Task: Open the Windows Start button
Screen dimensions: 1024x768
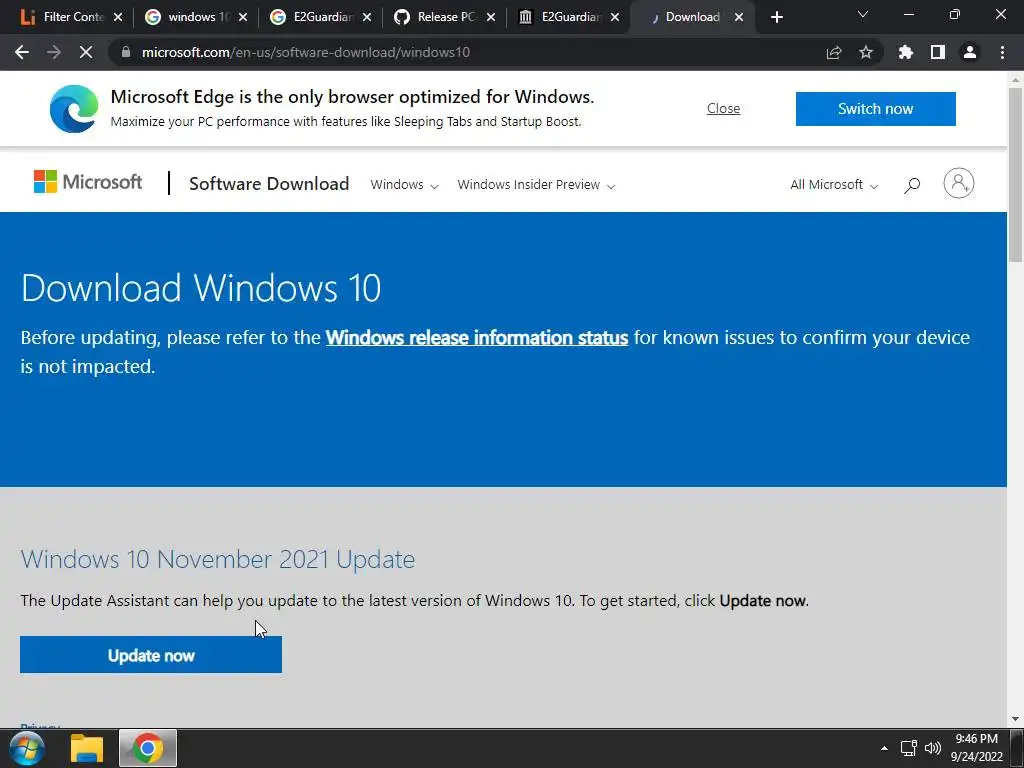Action: pyautogui.click(x=26, y=748)
